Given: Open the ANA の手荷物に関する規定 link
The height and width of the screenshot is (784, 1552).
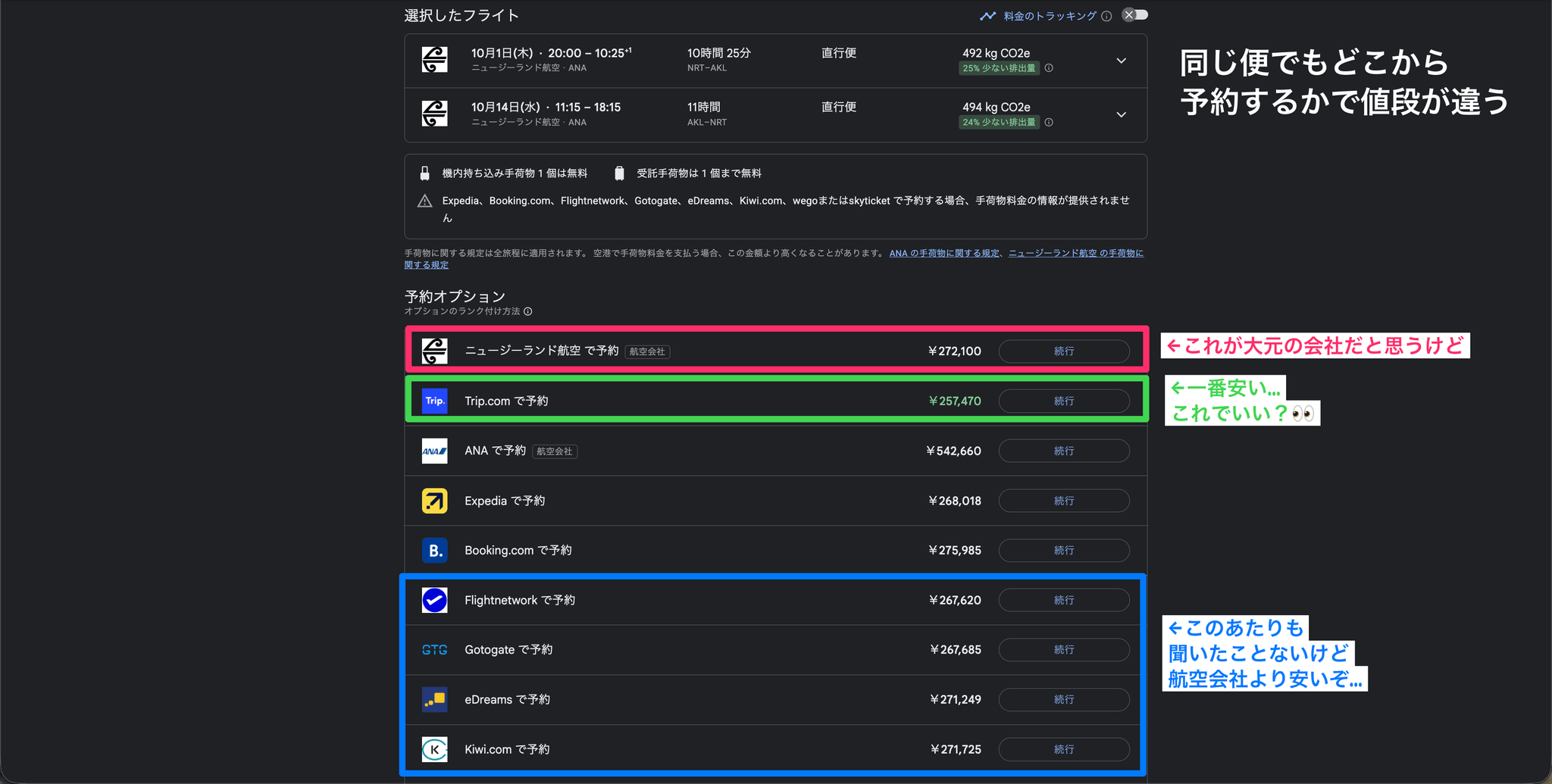Looking at the screenshot, I should click(x=944, y=253).
